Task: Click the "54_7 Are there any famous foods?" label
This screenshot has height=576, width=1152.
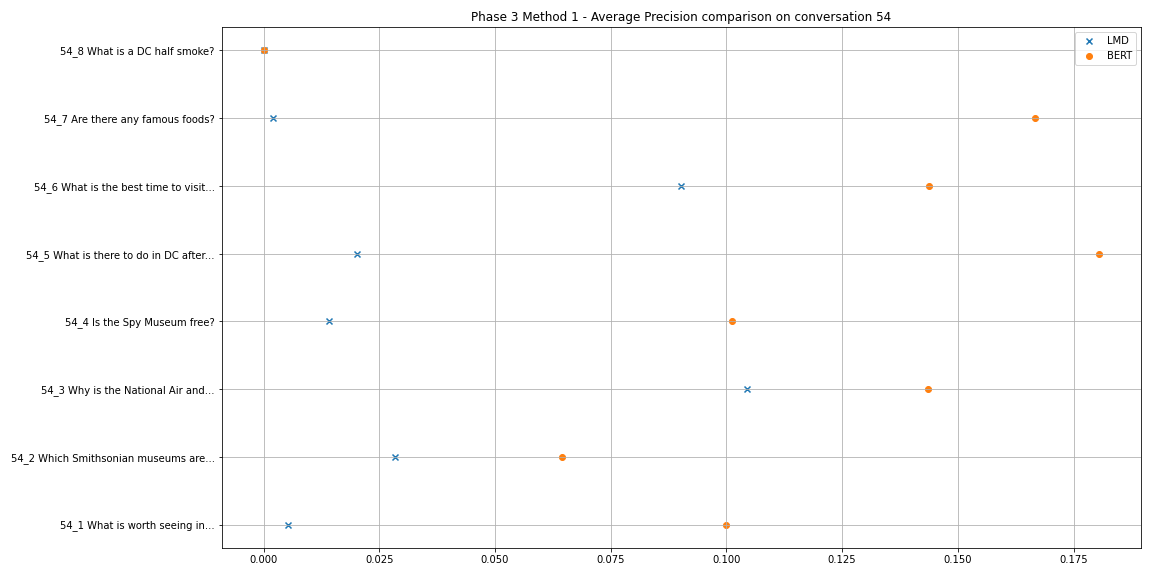Action: coord(129,119)
